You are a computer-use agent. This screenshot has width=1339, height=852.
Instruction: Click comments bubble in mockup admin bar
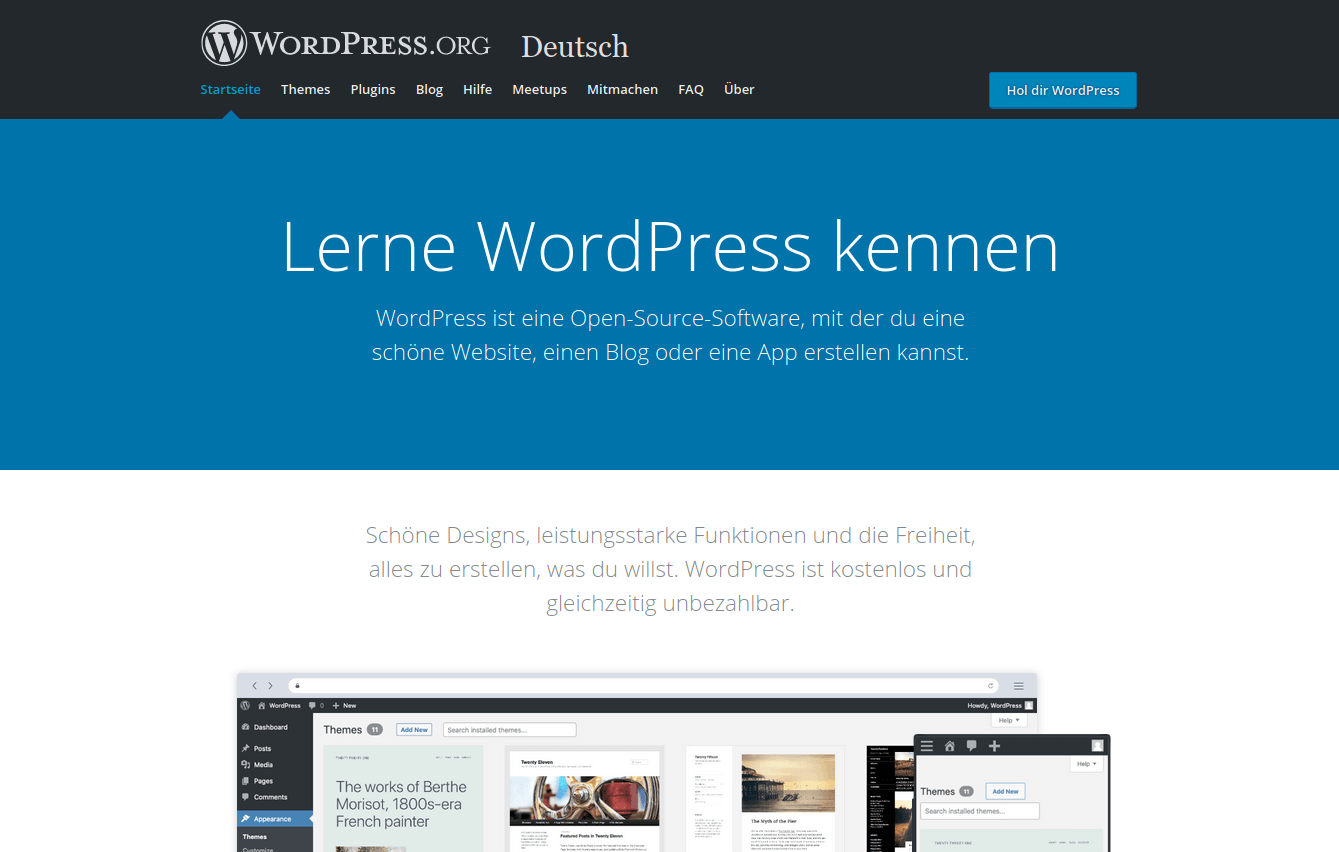click(313, 705)
